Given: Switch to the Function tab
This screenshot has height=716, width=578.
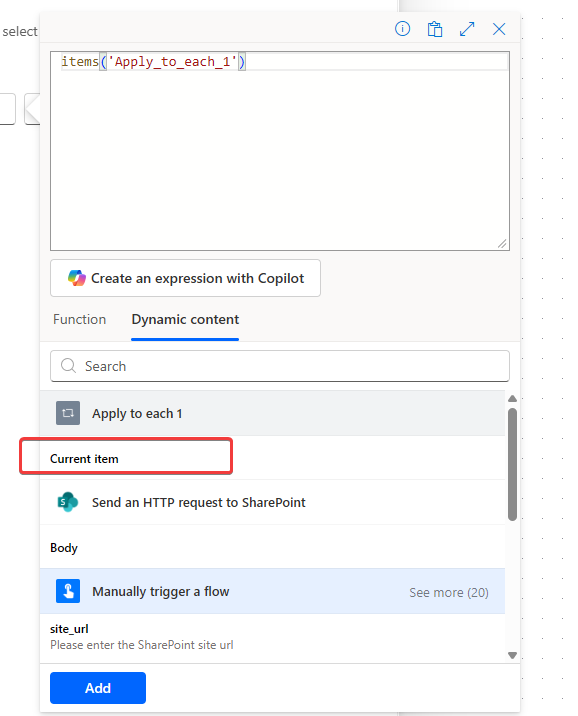Looking at the screenshot, I should tap(79, 319).
